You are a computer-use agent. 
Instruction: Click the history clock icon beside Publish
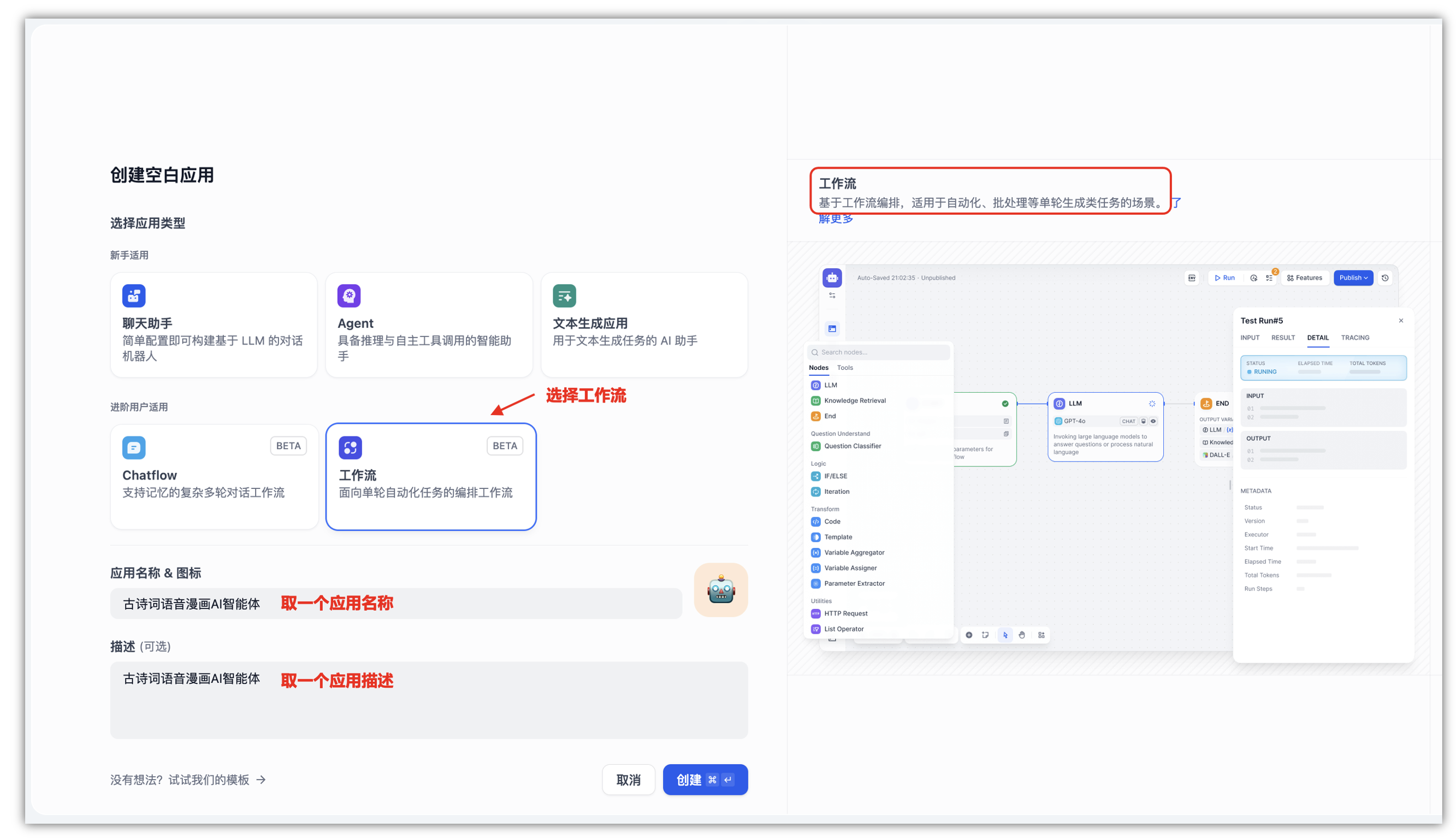pos(1384,278)
